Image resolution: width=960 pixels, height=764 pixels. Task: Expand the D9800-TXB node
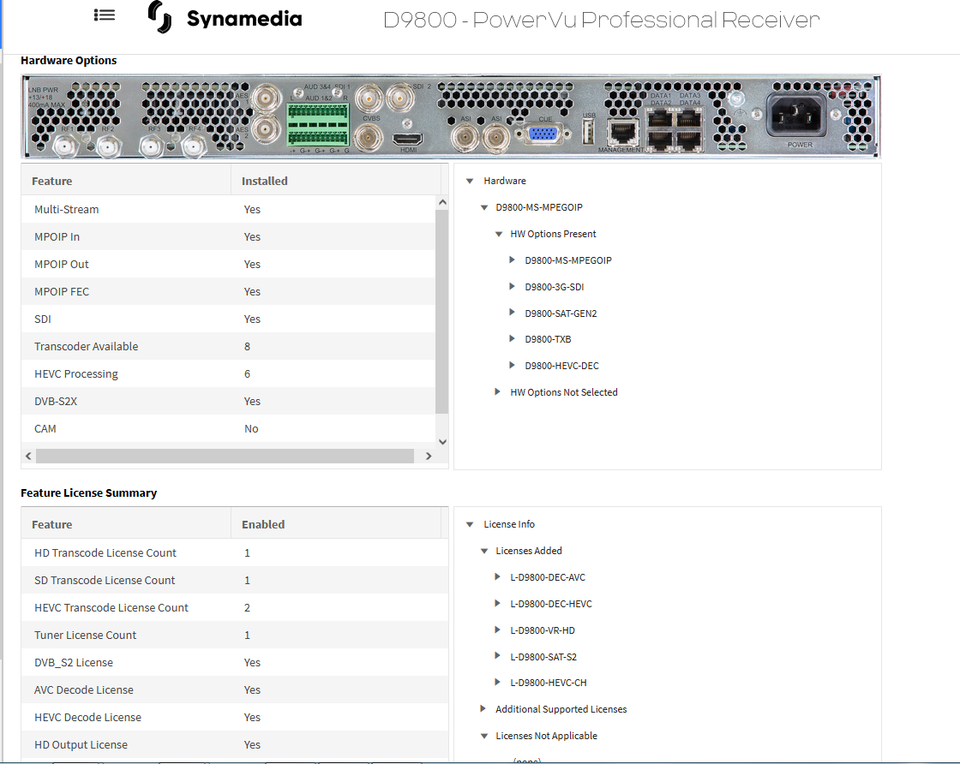coord(512,339)
